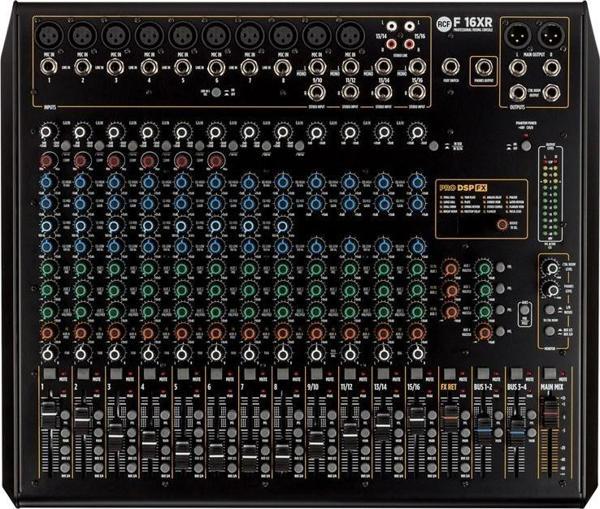This screenshot has height=509, width=600.
Task: Assign channel 2 to BUS 3/4
Action: 98,467
